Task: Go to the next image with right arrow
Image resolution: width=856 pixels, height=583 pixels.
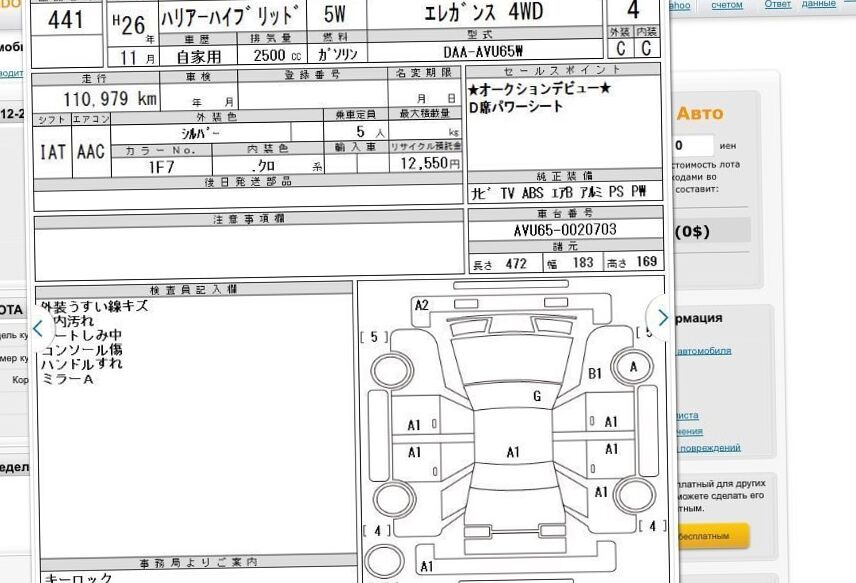Action: [662, 318]
